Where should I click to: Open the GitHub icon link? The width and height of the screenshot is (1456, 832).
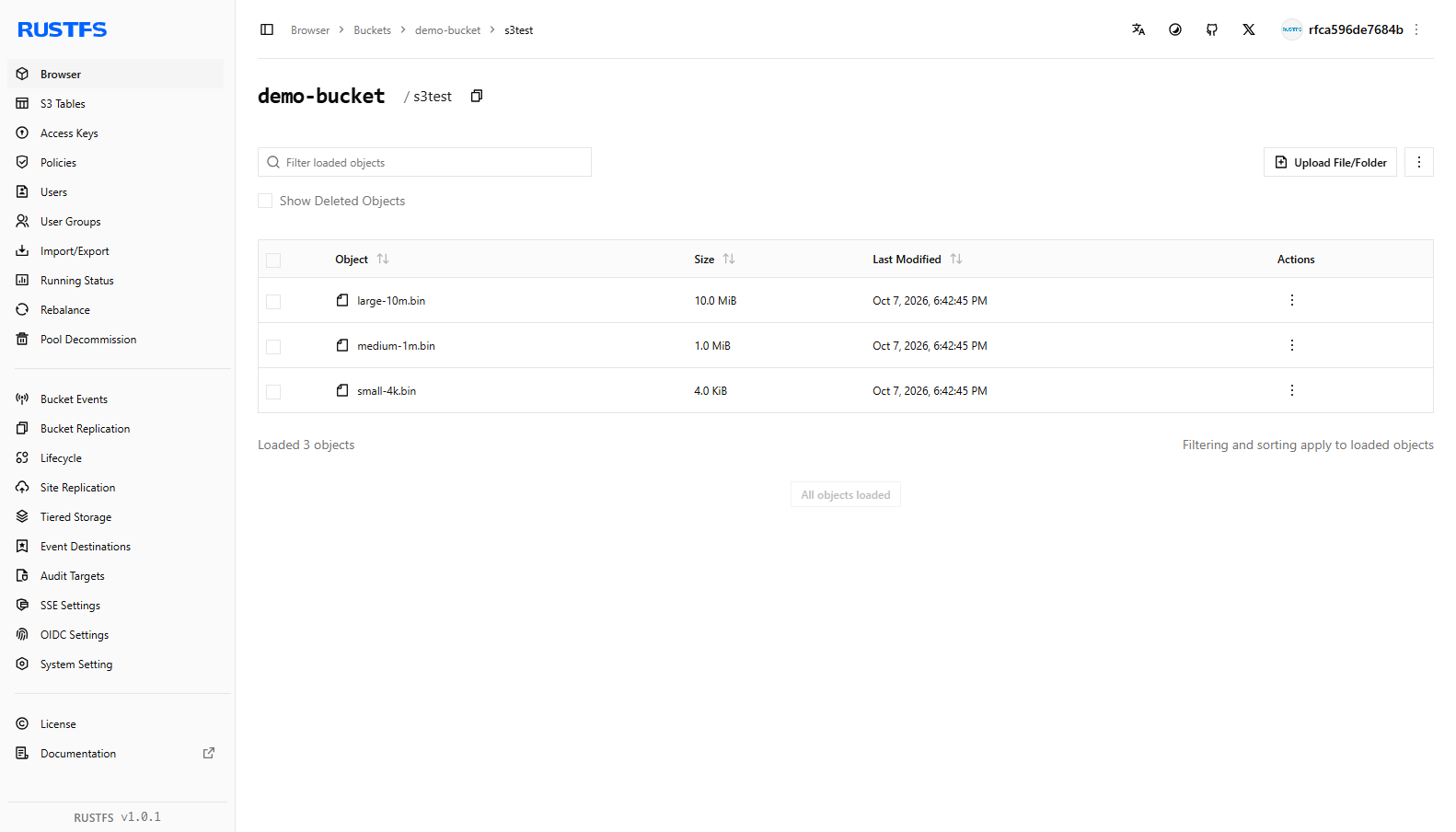click(x=1212, y=29)
